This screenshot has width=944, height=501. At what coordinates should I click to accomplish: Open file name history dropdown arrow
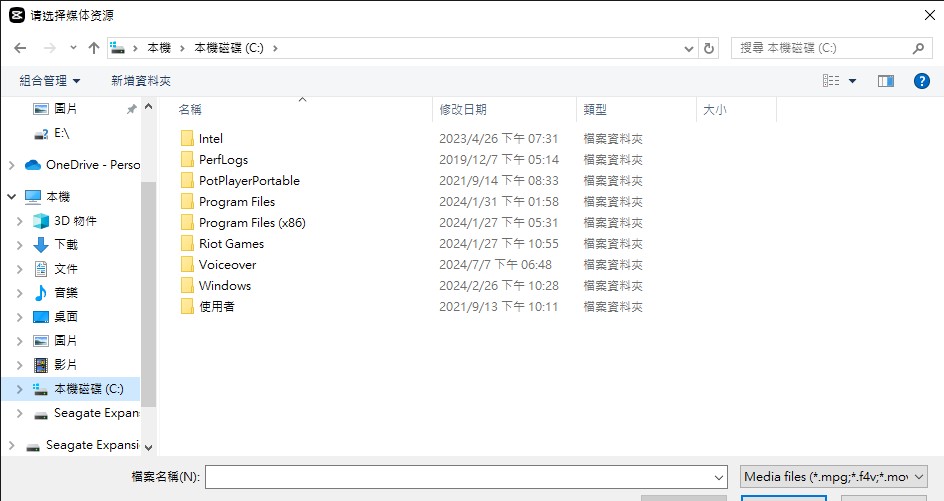[719, 477]
